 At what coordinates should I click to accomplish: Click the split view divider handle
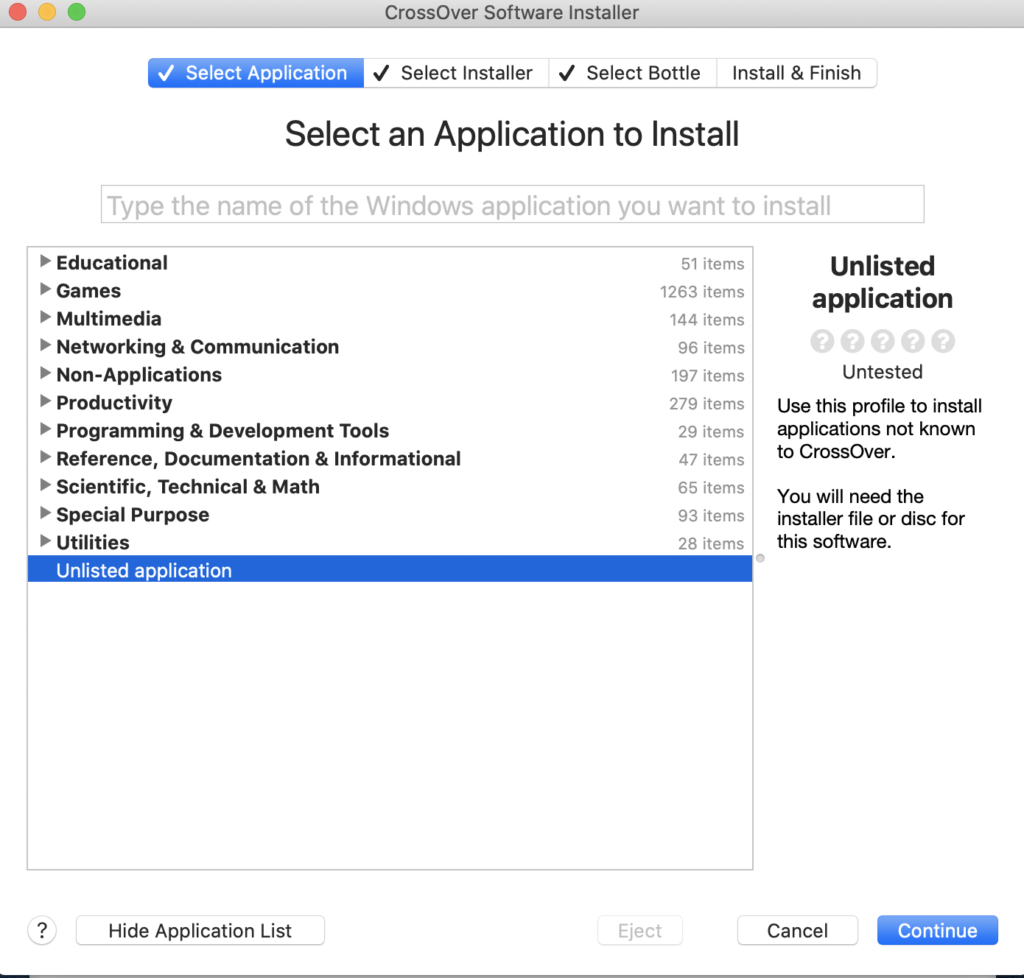point(760,558)
